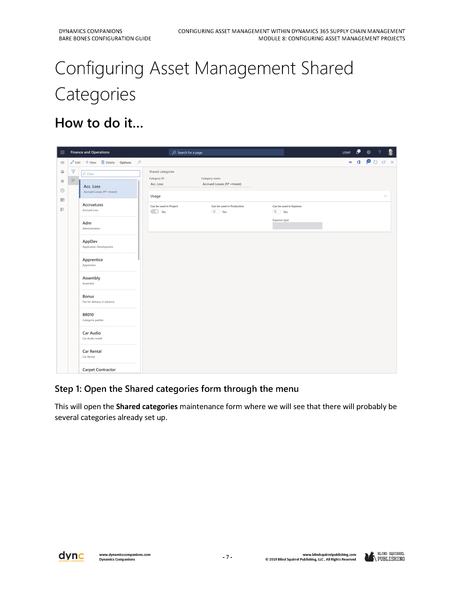Open Favorites star icon in left rail
The height and width of the screenshot is (600, 464).
coord(62,181)
